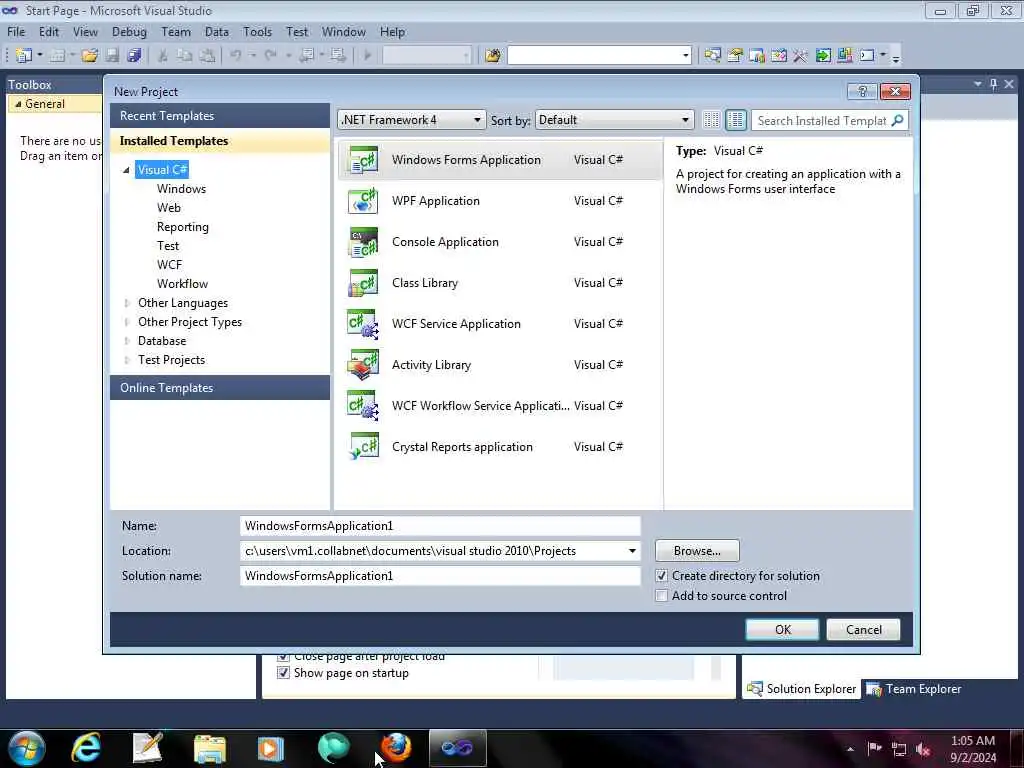Viewport: 1024px width, 768px height.
Task: Open the Window menu
Action: tap(344, 32)
